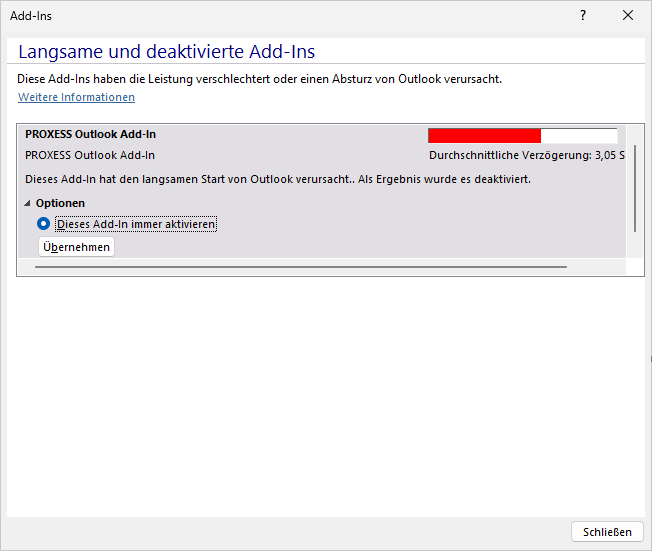Click the Add-Ins window title bar text

tap(31, 15)
